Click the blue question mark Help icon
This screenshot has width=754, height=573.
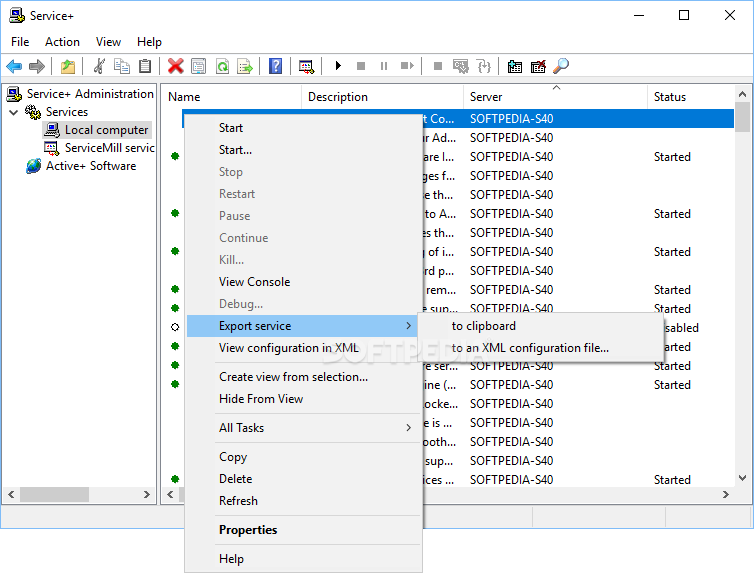(276, 66)
